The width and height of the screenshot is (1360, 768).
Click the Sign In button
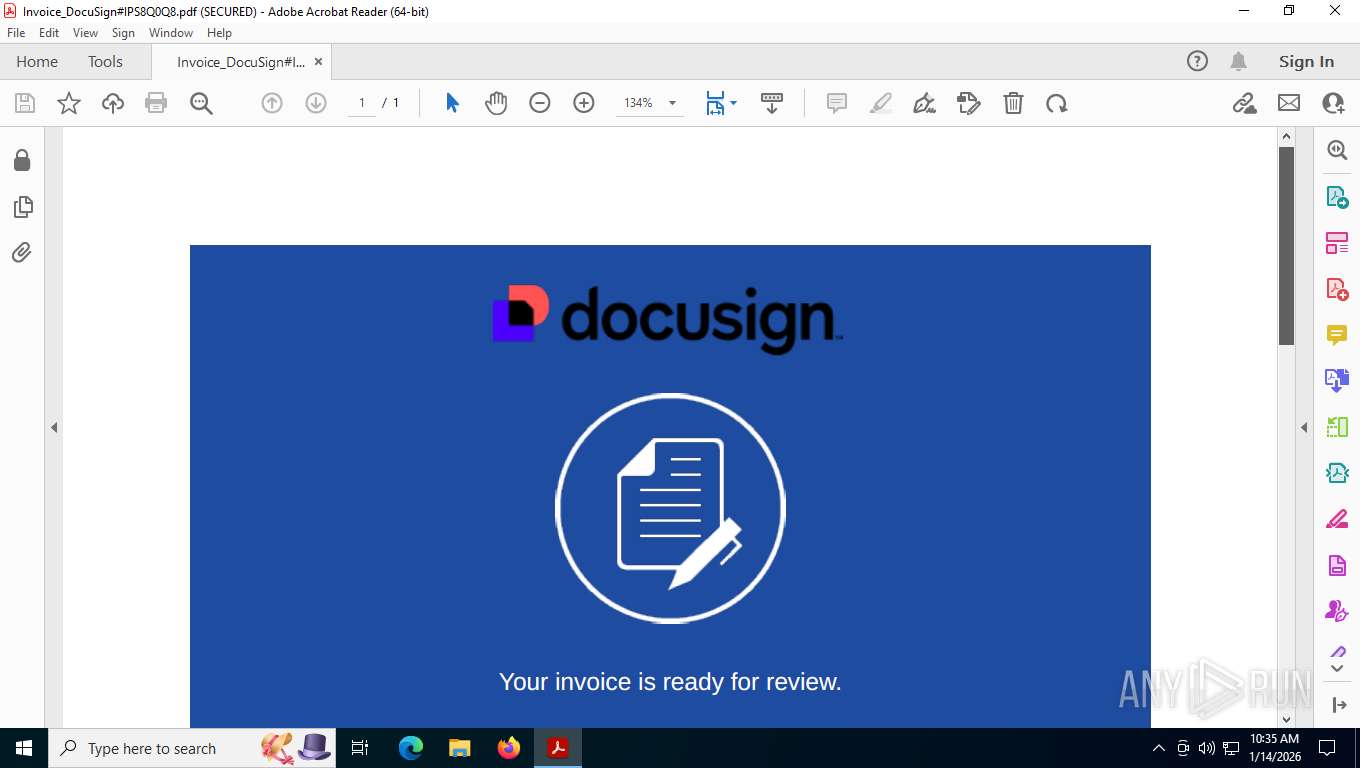pyautogui.click(x=1306, y=62)
